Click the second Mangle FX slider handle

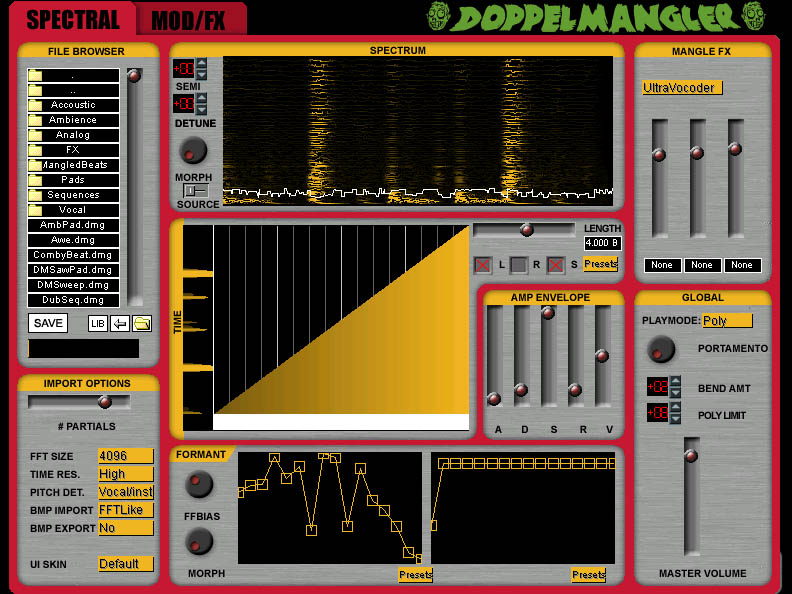coord(697,153)
